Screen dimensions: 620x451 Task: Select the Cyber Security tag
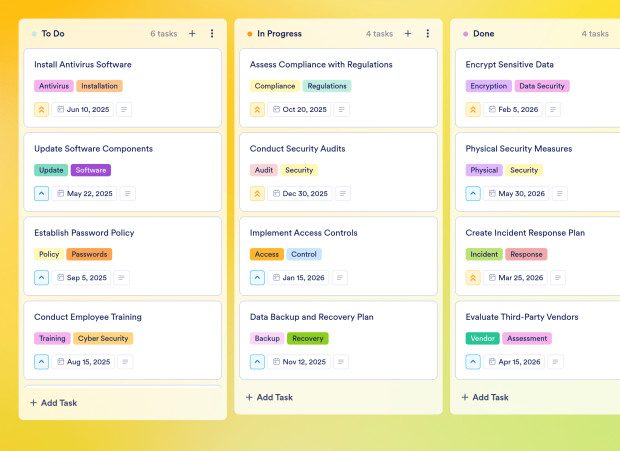[x=103, y=339]
